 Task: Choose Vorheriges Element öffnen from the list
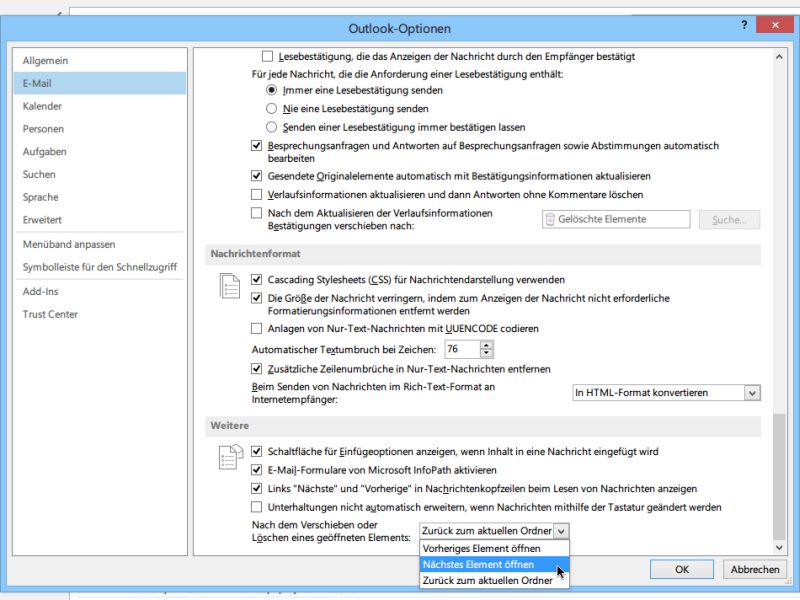(x=494, y=548)
